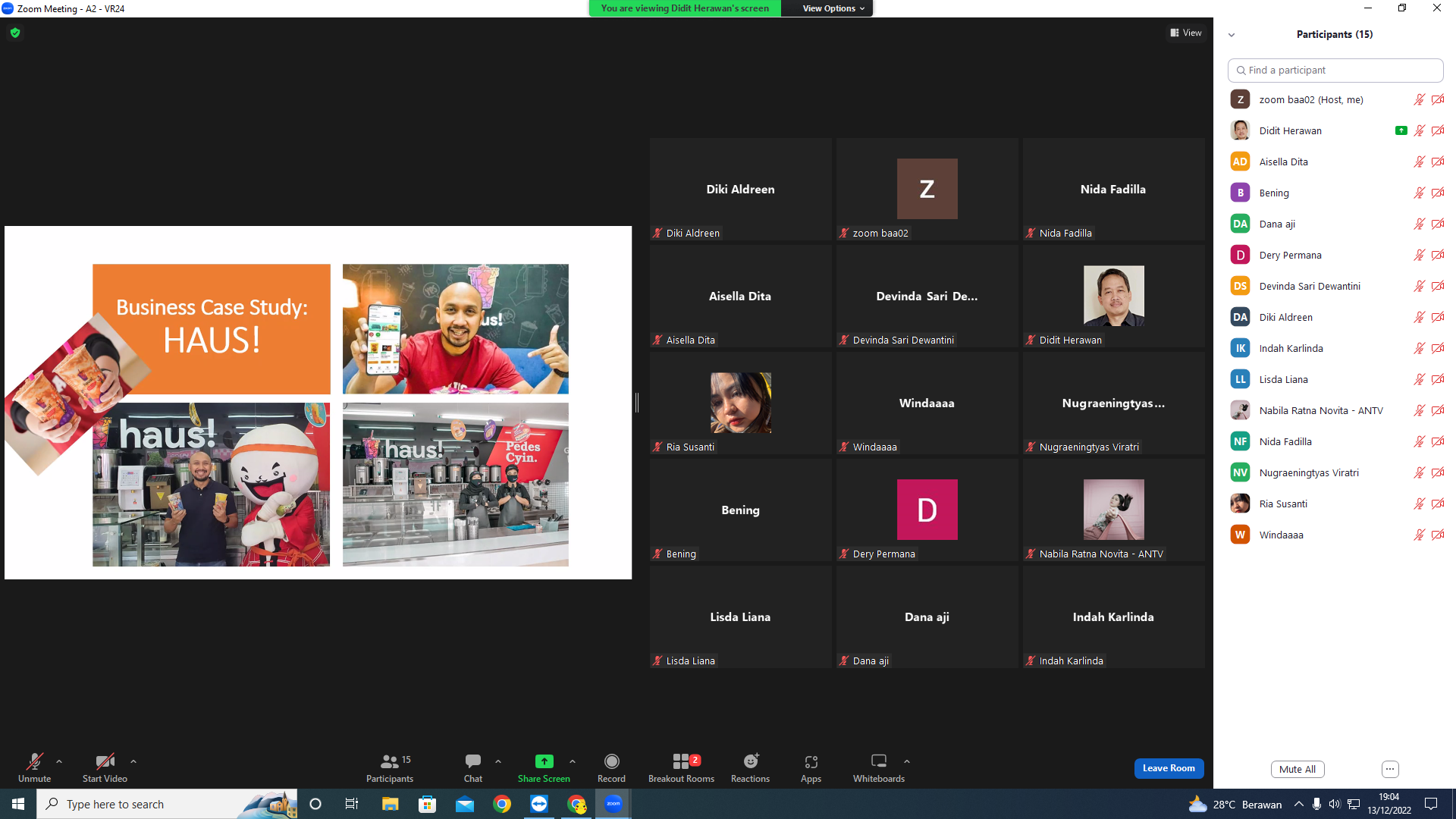Click the Windows Start button
The image size is (1456, 819).
(18, 804)
